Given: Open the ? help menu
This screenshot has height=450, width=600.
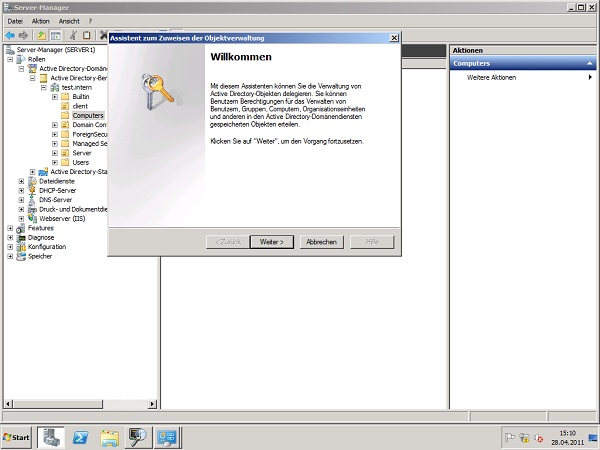Looking at the screenshot, I should click(x=90, y=21).
